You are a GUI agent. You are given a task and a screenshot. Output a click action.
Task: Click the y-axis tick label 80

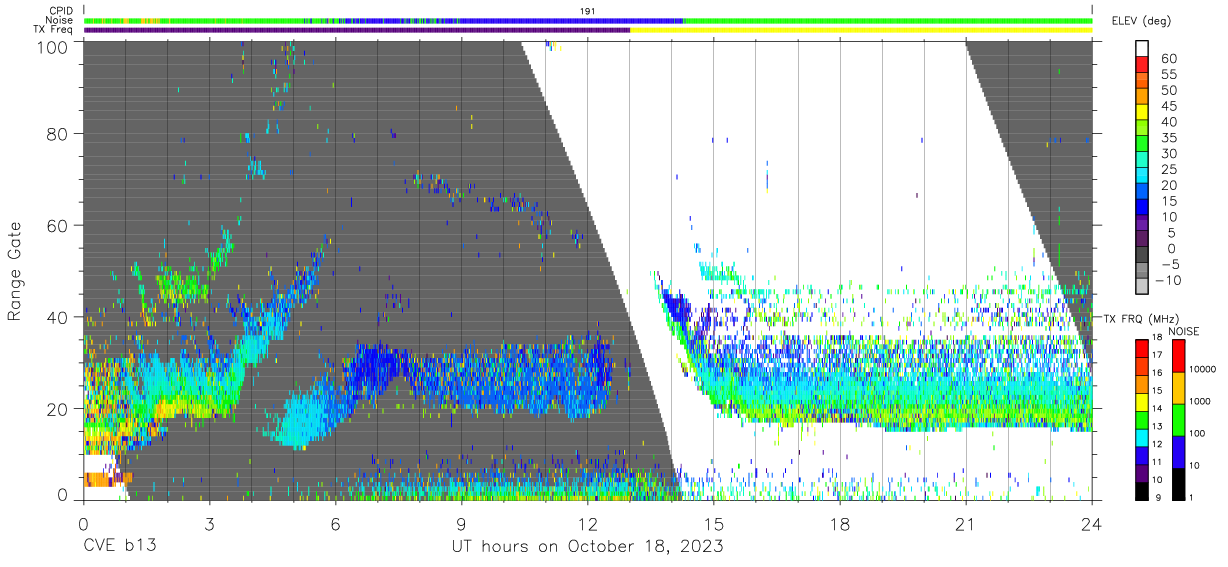click(58, 134)
